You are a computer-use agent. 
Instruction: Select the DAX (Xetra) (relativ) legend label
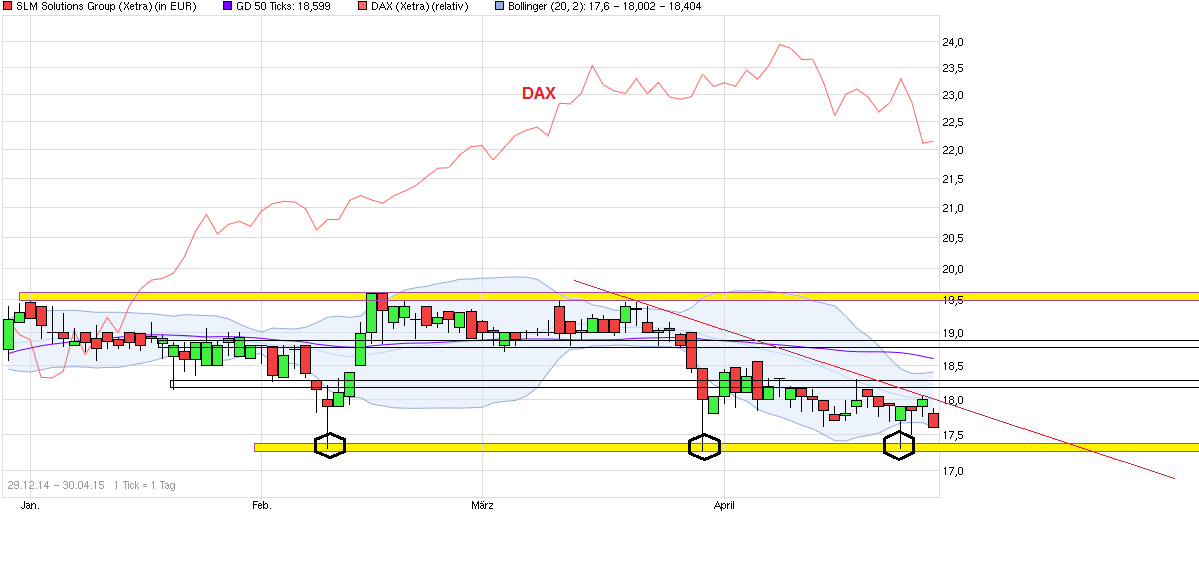click(x=418, y=6)
